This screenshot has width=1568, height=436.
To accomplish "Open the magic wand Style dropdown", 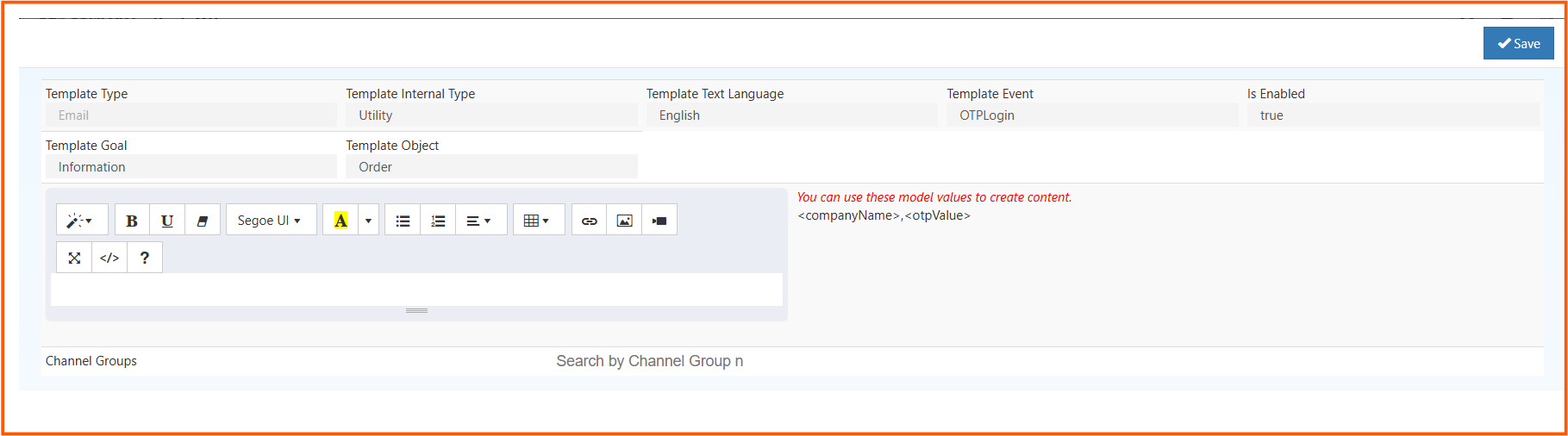I will point(81,221).
